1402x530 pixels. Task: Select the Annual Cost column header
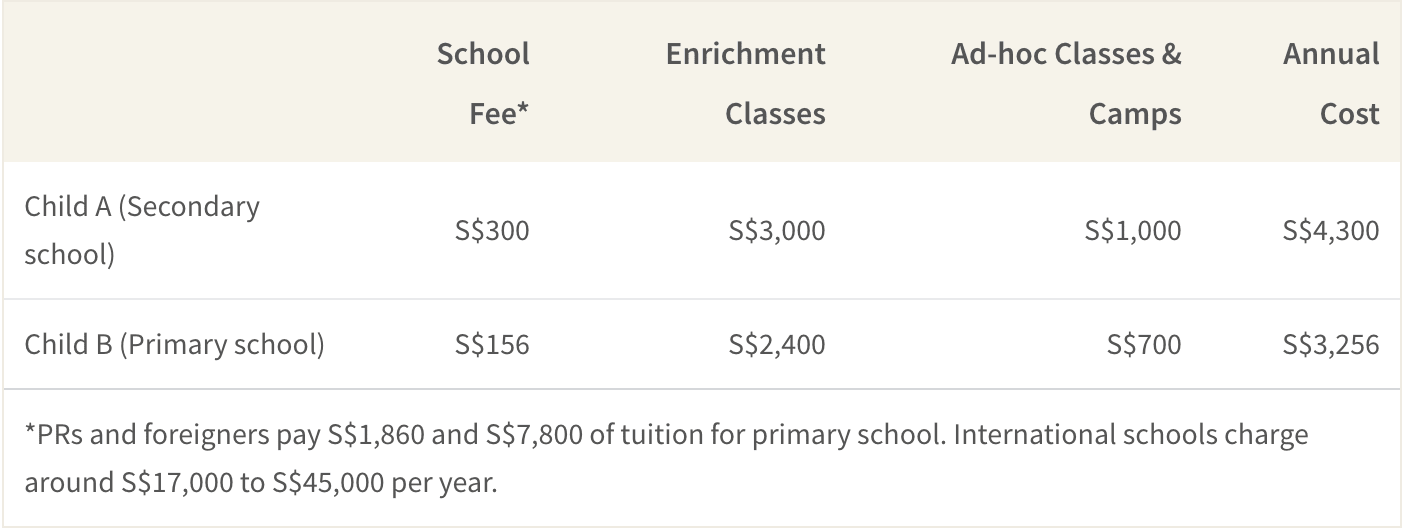(x=1331, y=83)
